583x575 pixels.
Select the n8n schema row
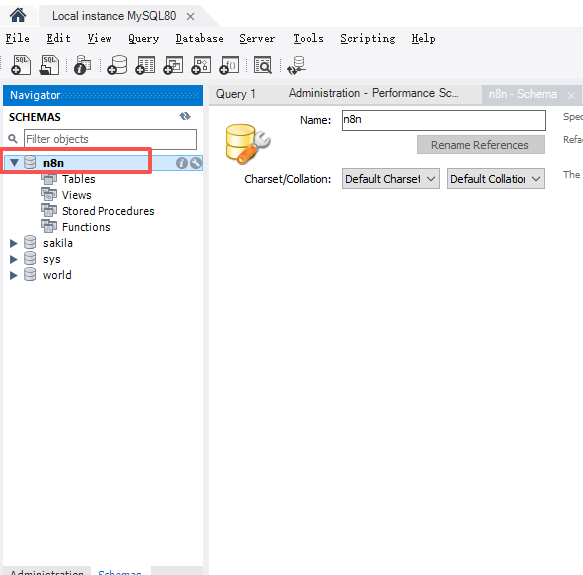click(103, 163)
